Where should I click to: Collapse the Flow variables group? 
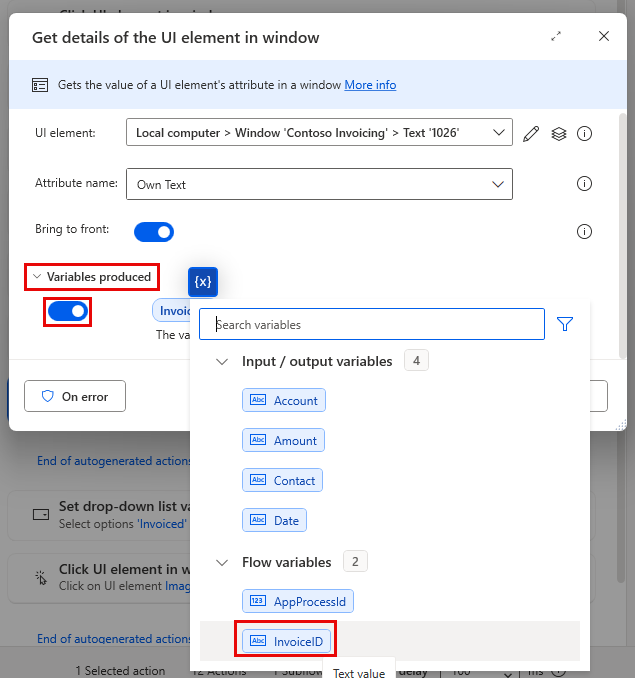pos(222,563)
